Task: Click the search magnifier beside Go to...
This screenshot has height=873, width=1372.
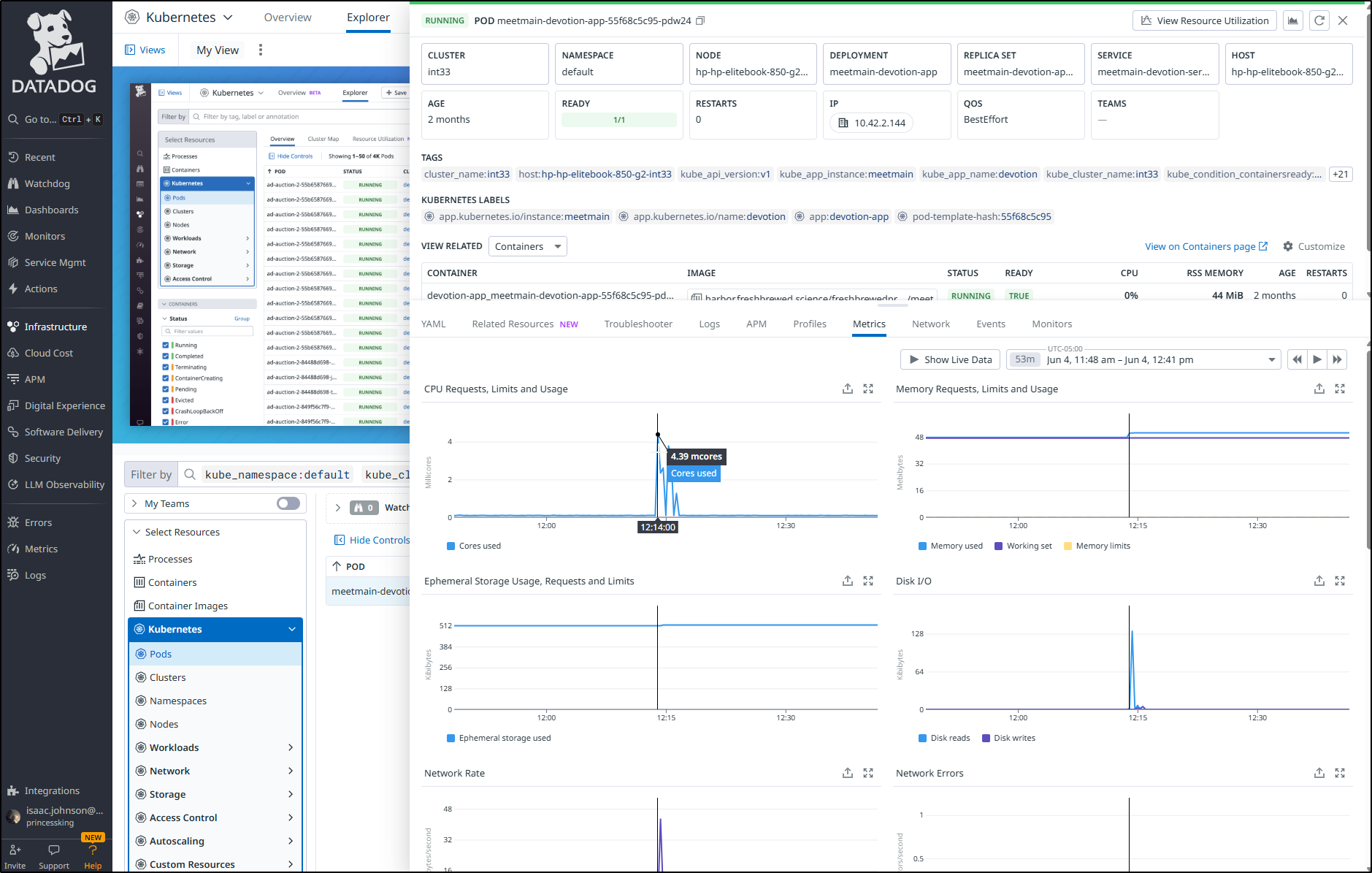Action: [x=13, y=119]
